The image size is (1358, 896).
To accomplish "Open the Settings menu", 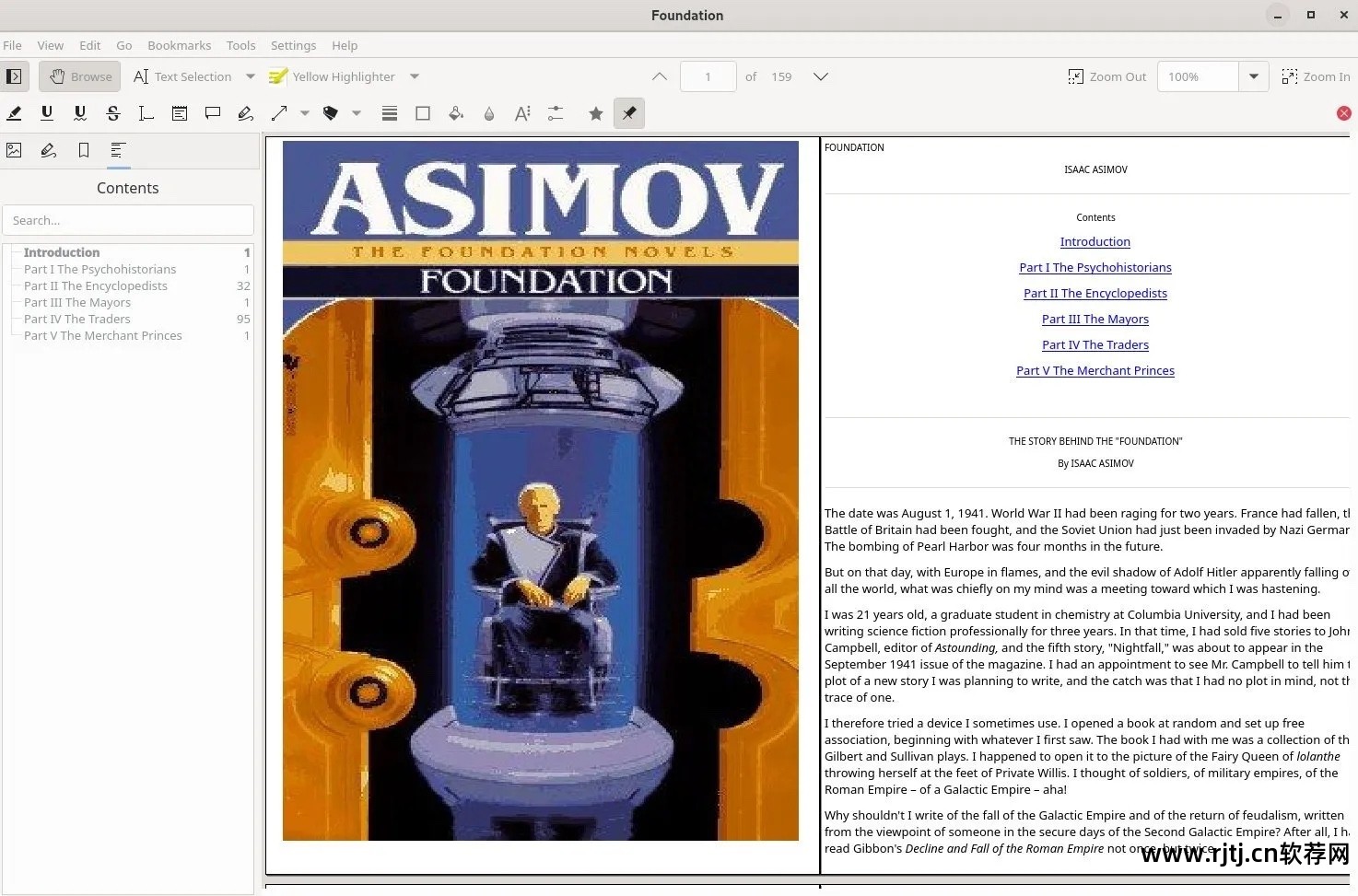I will point(293,45).
